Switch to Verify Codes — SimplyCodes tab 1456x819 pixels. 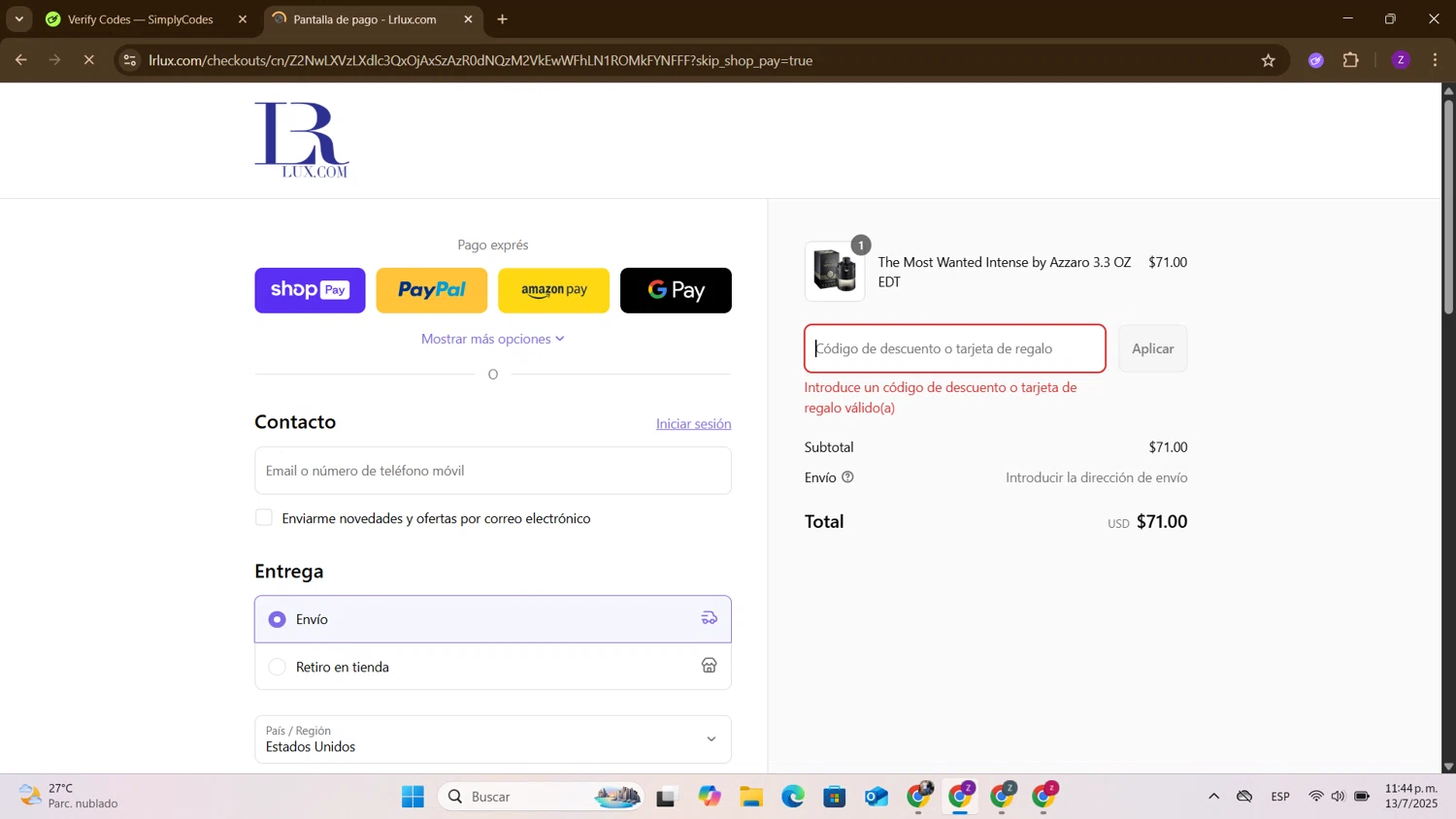pyautogui.click(x=141, y=19)
